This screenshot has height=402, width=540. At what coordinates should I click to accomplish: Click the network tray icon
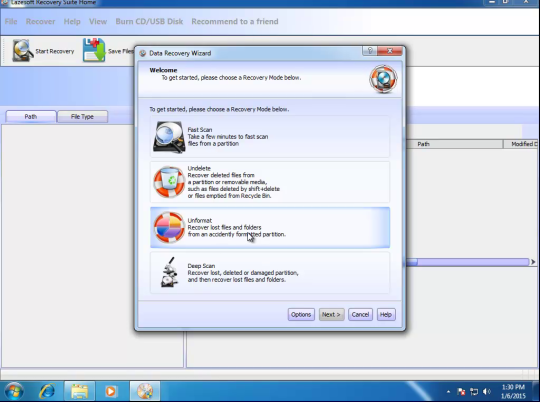coord(474,392)
